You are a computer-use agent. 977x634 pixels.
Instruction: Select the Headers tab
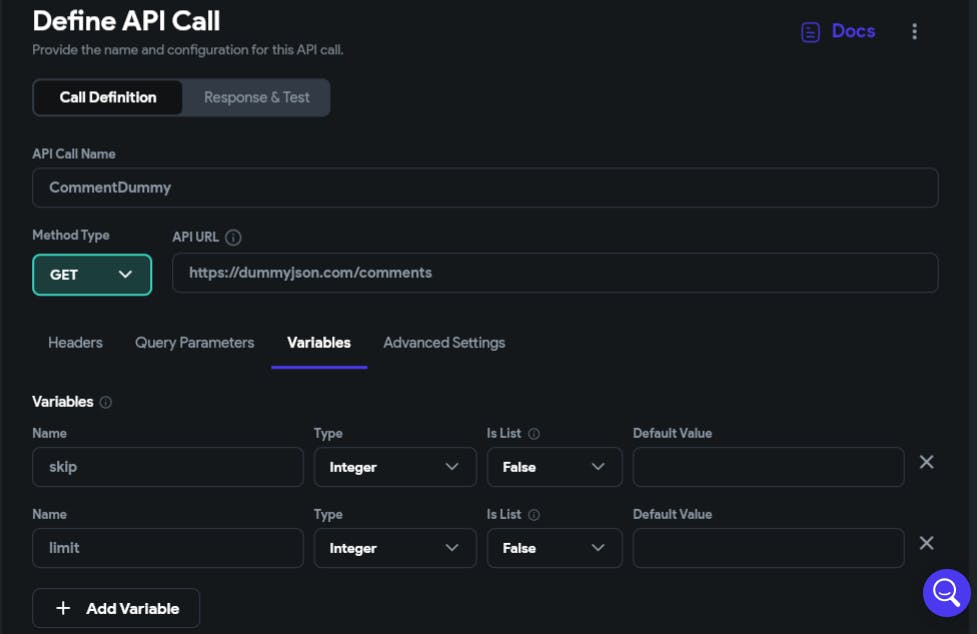point(75,343)
